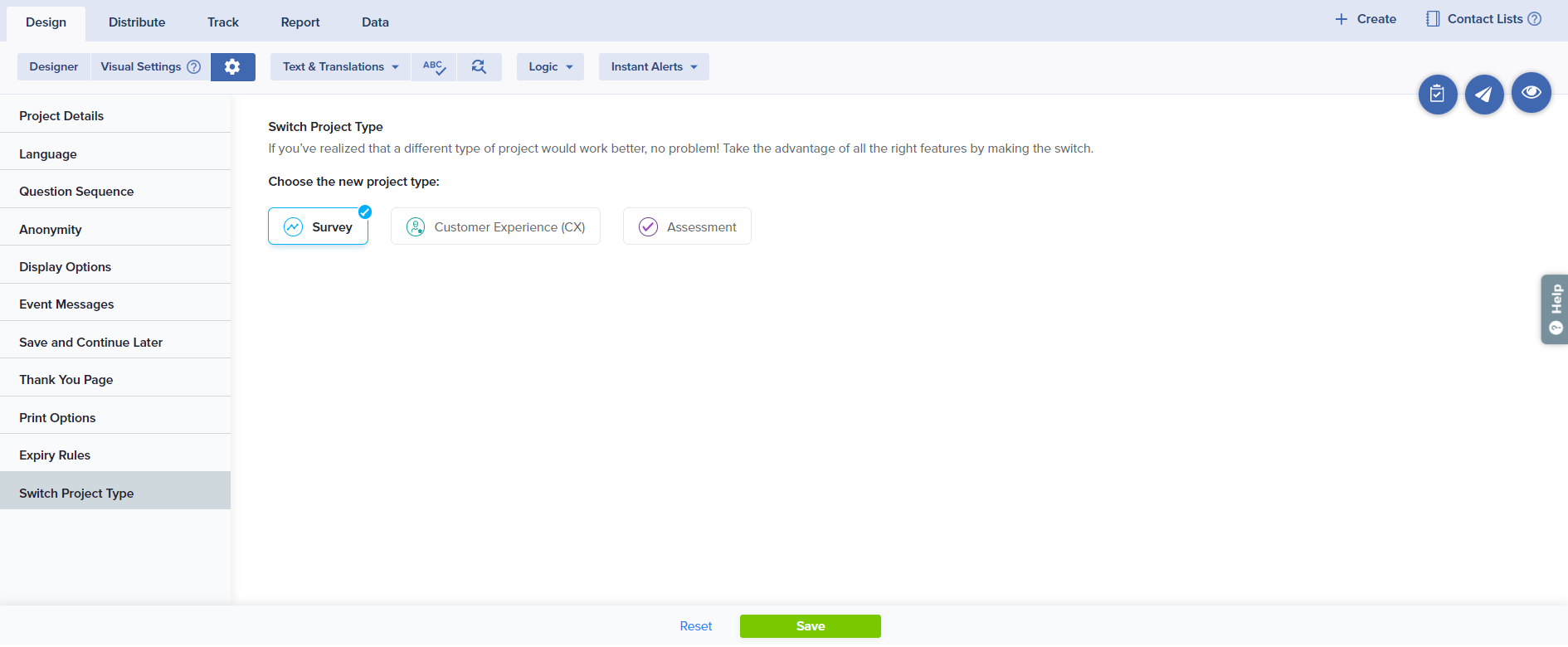Open the side Help panel tab

click(x=1555, y=309)
